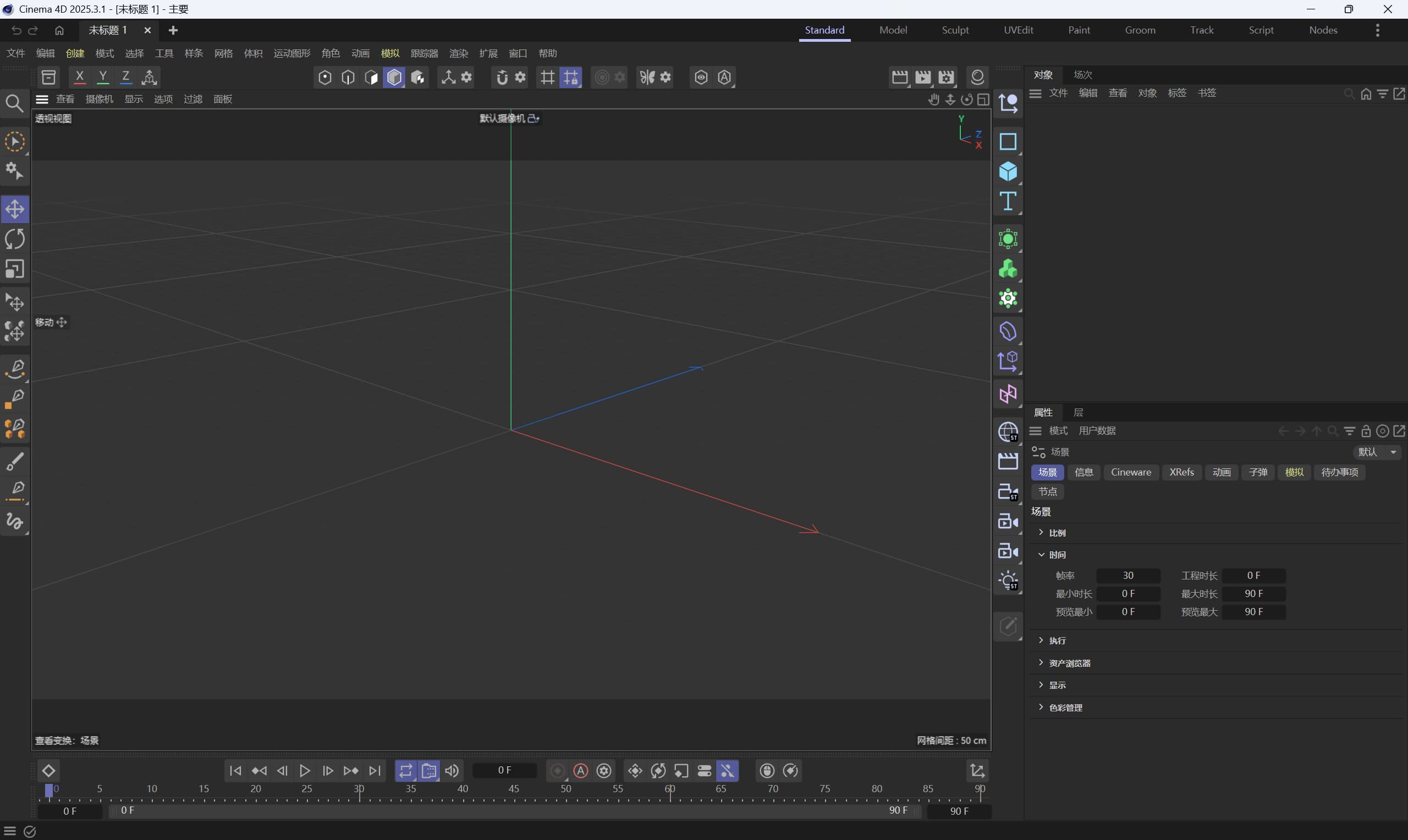The width and height of the screenshot is (1408, 840).
Task: Open the search magnifier icon
Action: point(14,103)
